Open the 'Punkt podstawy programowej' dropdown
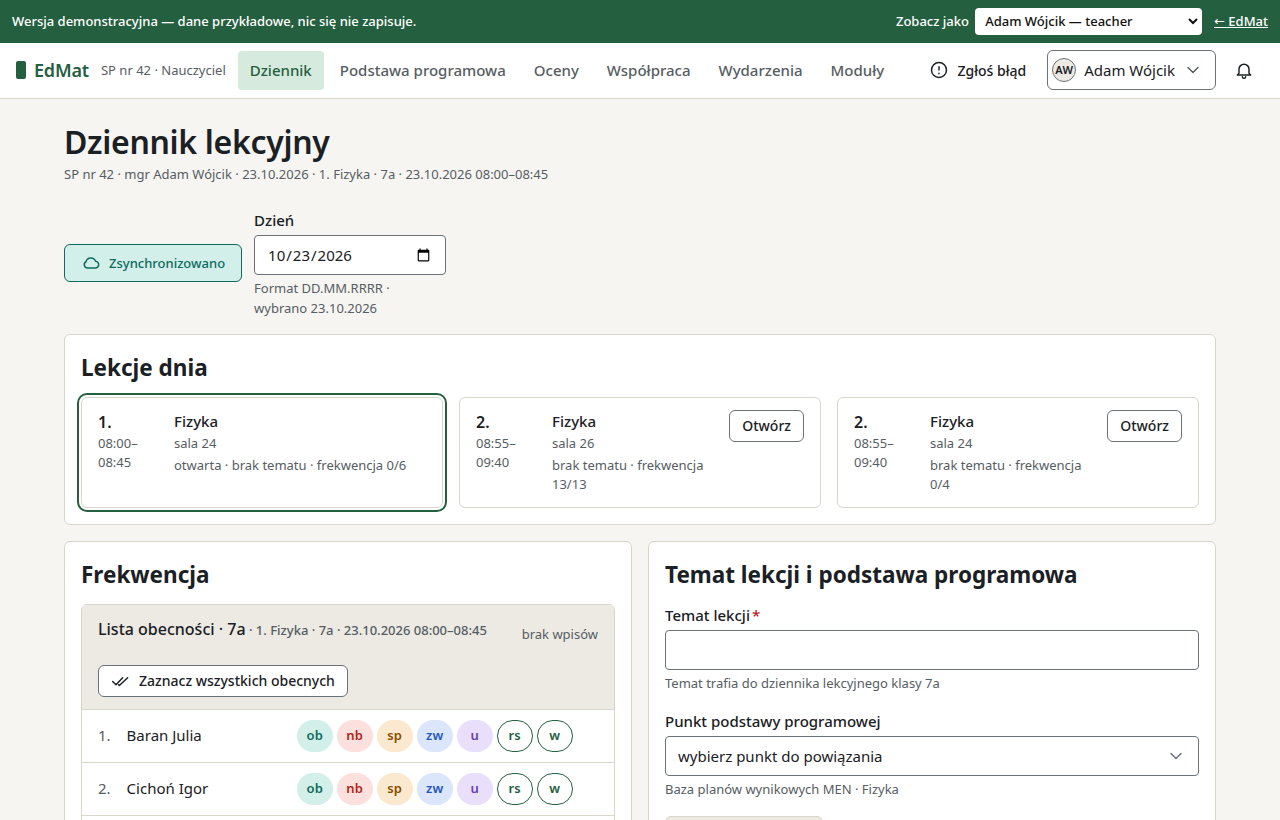The width and height of the screenshot is (1280, 820). tap(932, 756)
